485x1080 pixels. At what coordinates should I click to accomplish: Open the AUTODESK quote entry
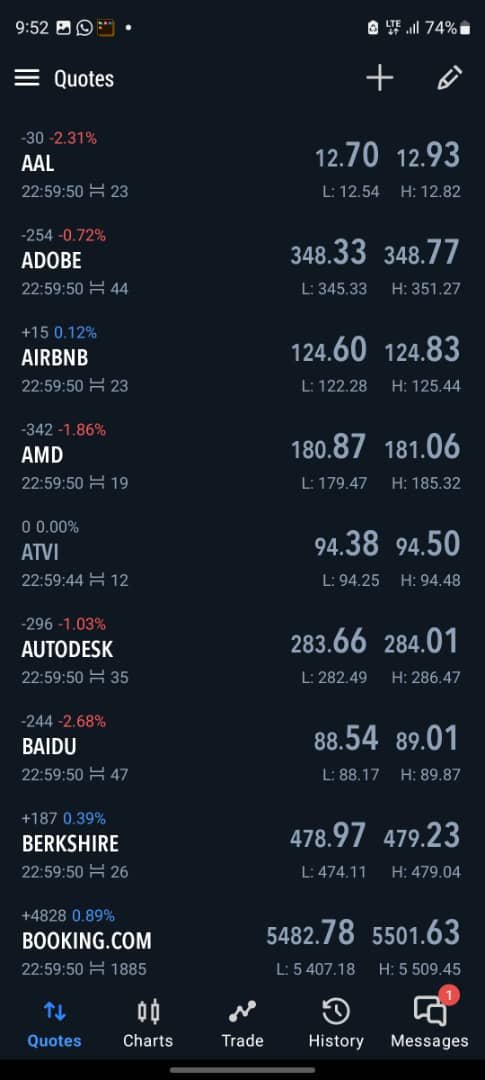point(242,650)
